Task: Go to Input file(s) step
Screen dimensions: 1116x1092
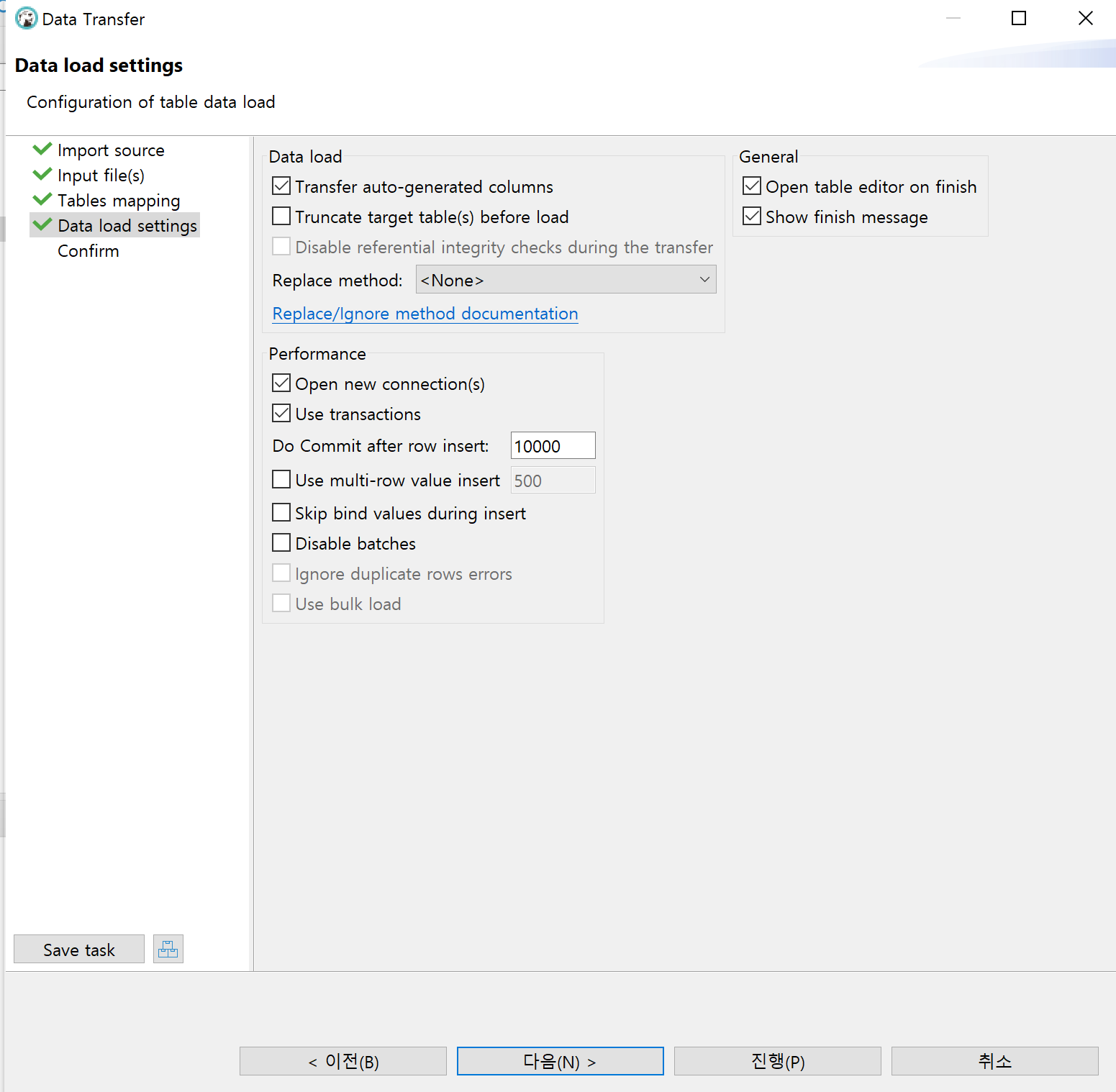Action: point(101,176)
